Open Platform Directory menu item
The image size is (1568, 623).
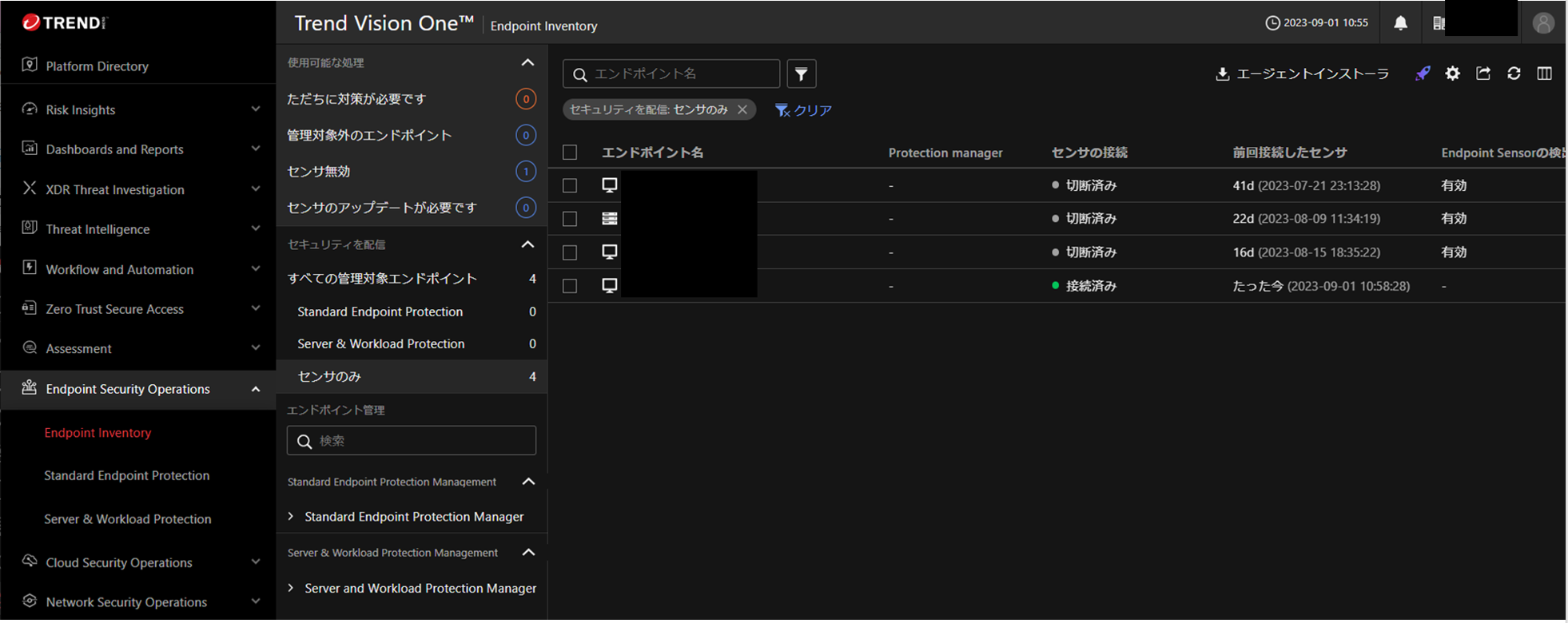[x=98, y=66]
